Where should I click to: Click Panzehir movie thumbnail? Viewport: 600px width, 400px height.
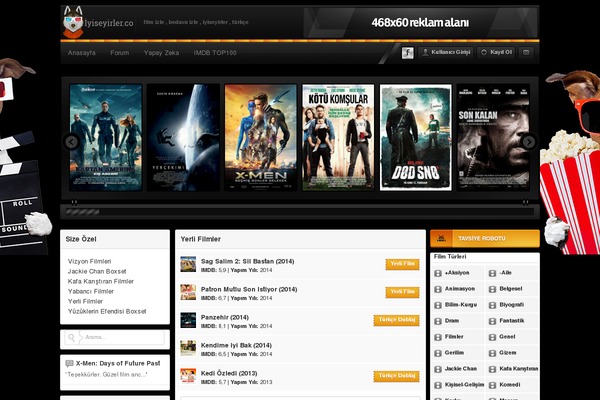pyautogui.click(x=188, y=320)
